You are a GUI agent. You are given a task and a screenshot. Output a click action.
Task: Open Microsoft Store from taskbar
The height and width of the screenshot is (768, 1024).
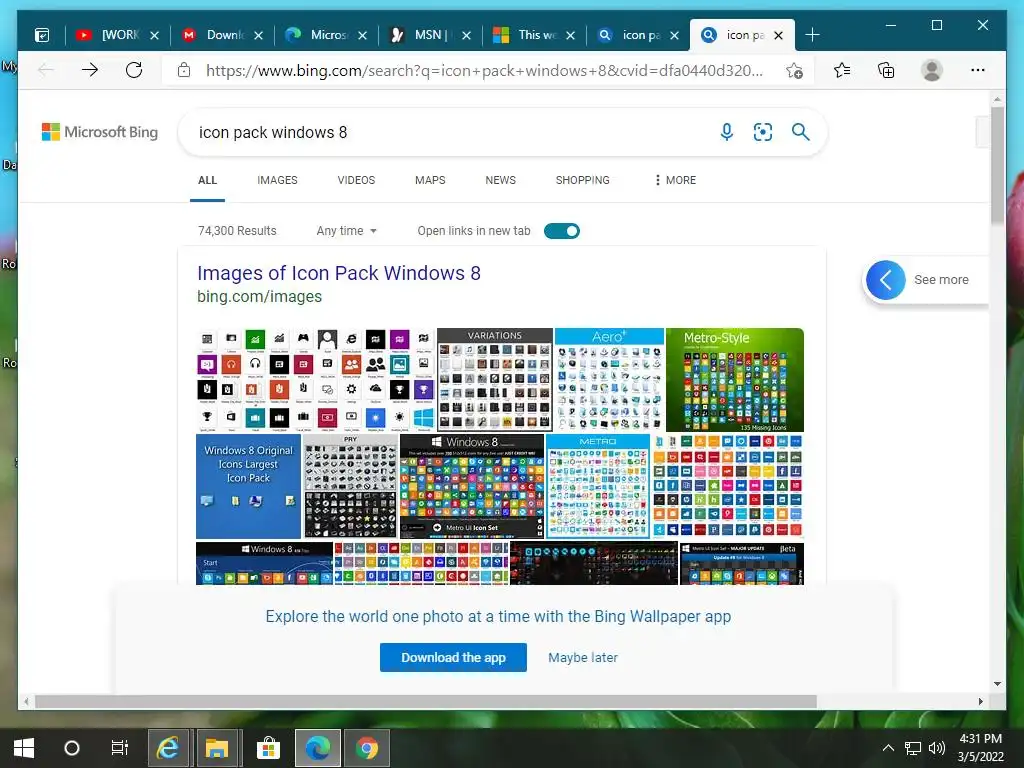coord(268,748)
